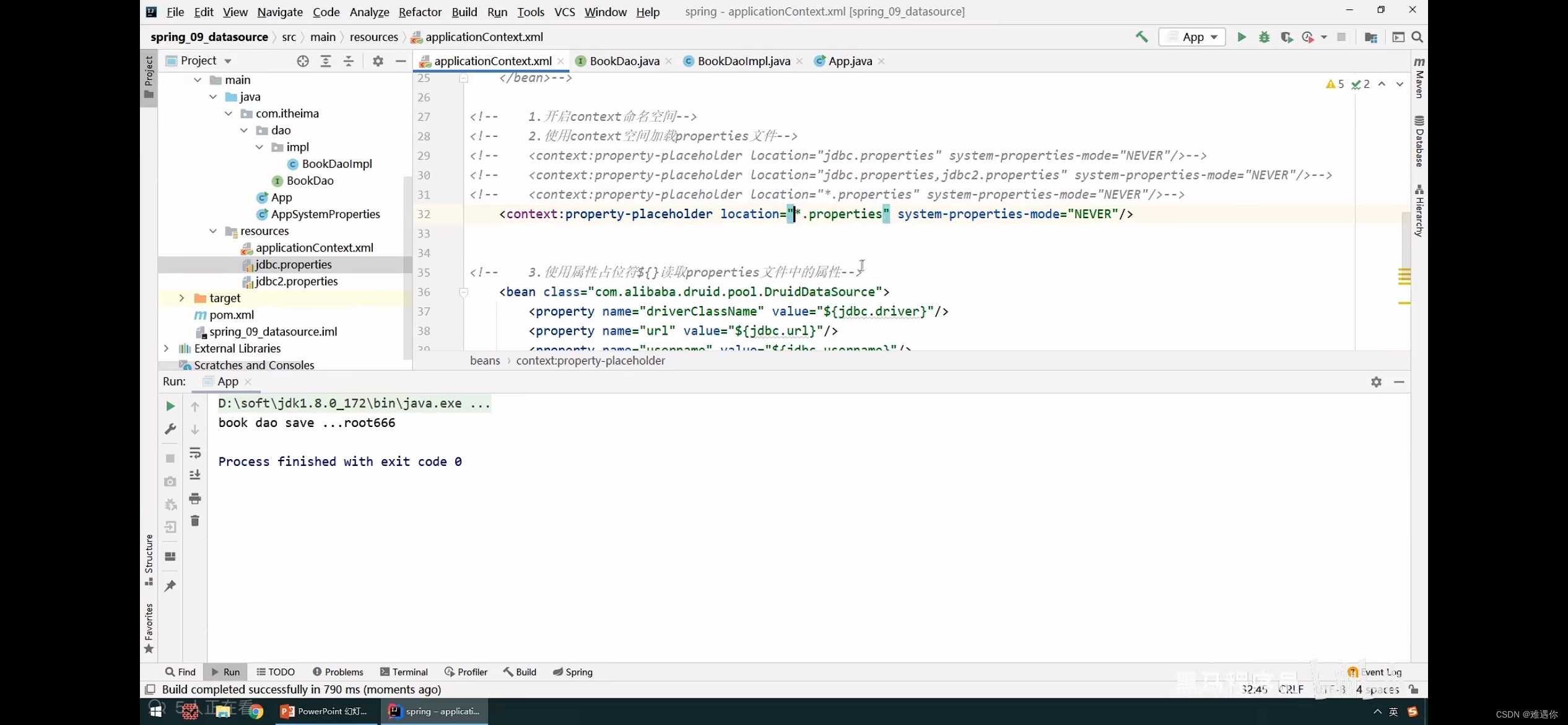The image size is (1568, 725).
Task: Hide the Run panel with the minus icon
Action: pos(1399,382)
